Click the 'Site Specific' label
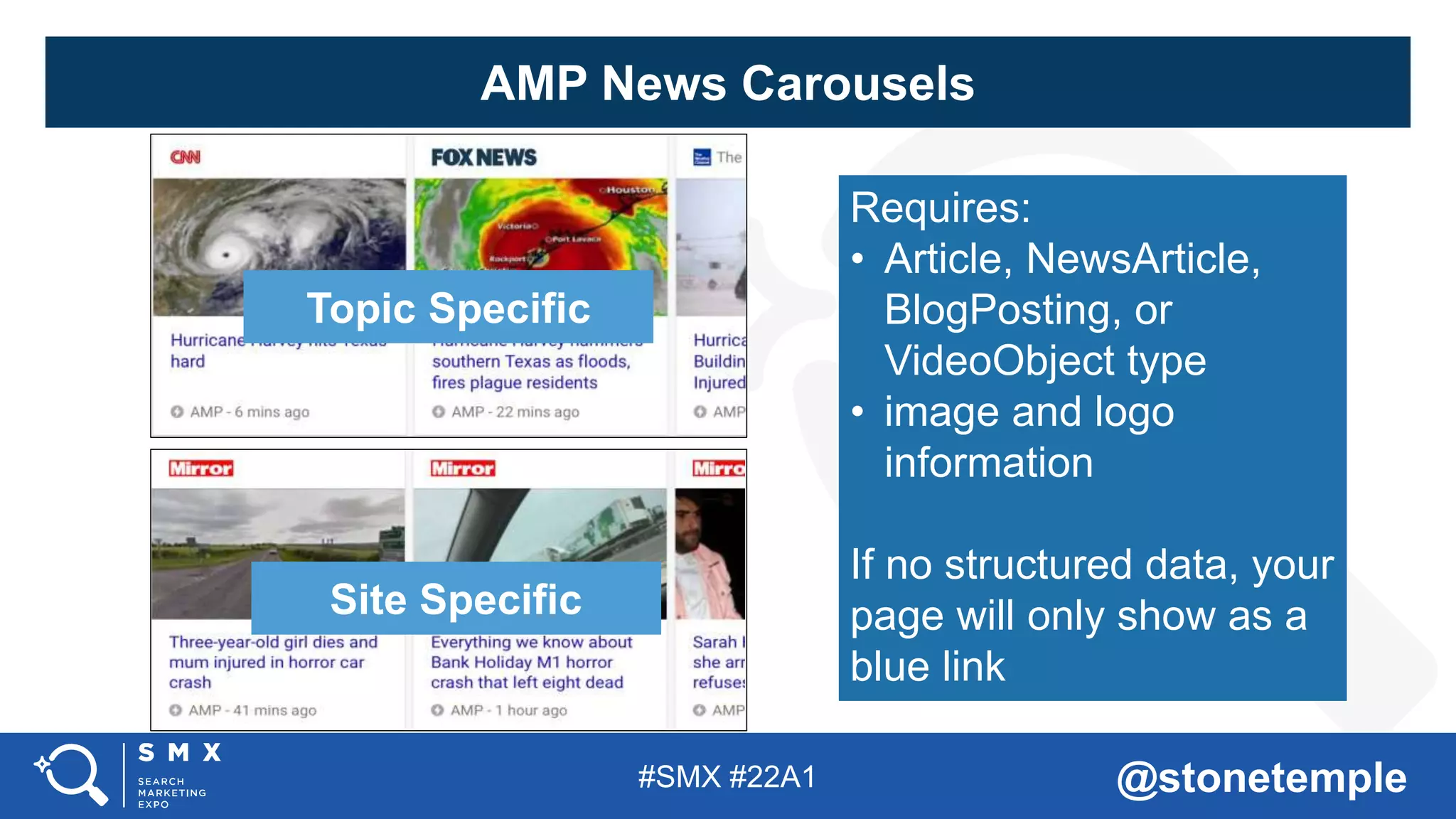Viewport: 1456px width, 819px height. [456, 599]
